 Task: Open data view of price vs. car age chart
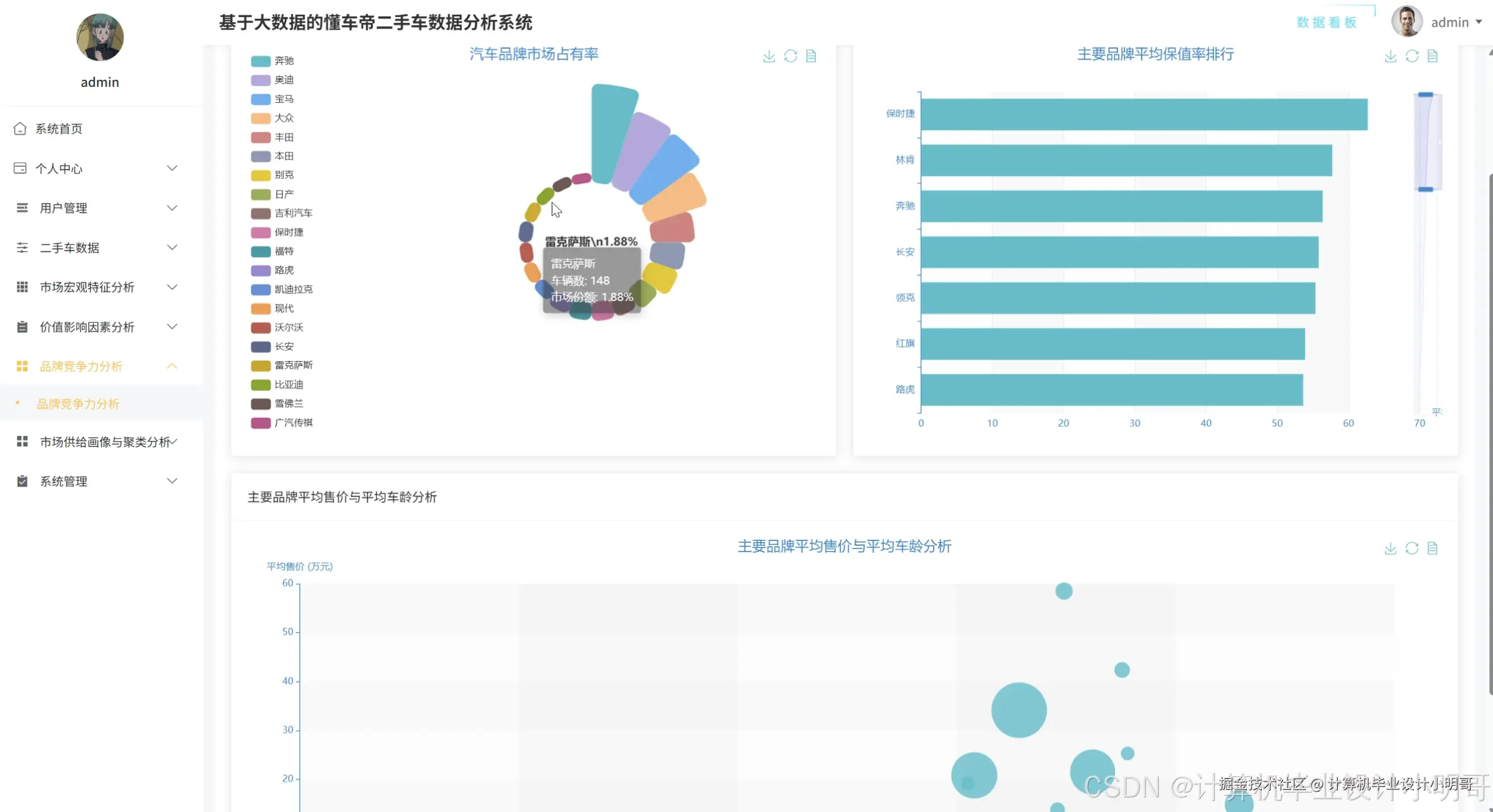(x=1432, y=548)
